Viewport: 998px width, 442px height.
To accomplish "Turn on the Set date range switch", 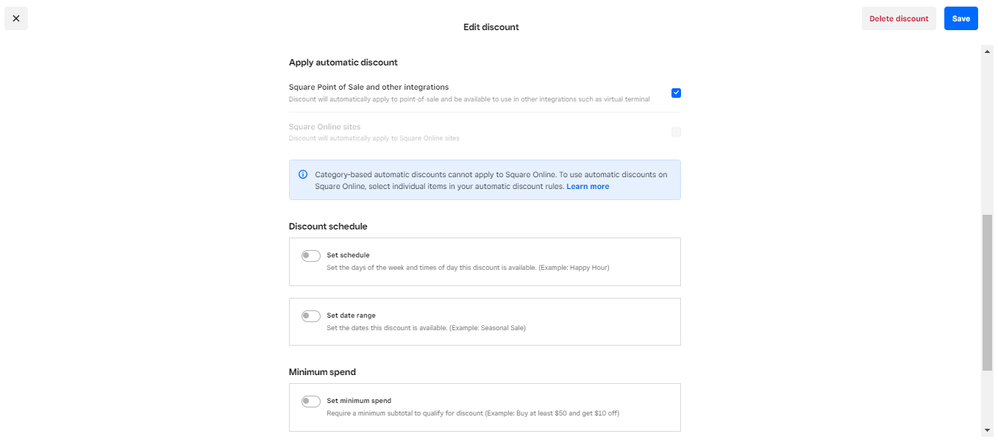I will 311,316.
